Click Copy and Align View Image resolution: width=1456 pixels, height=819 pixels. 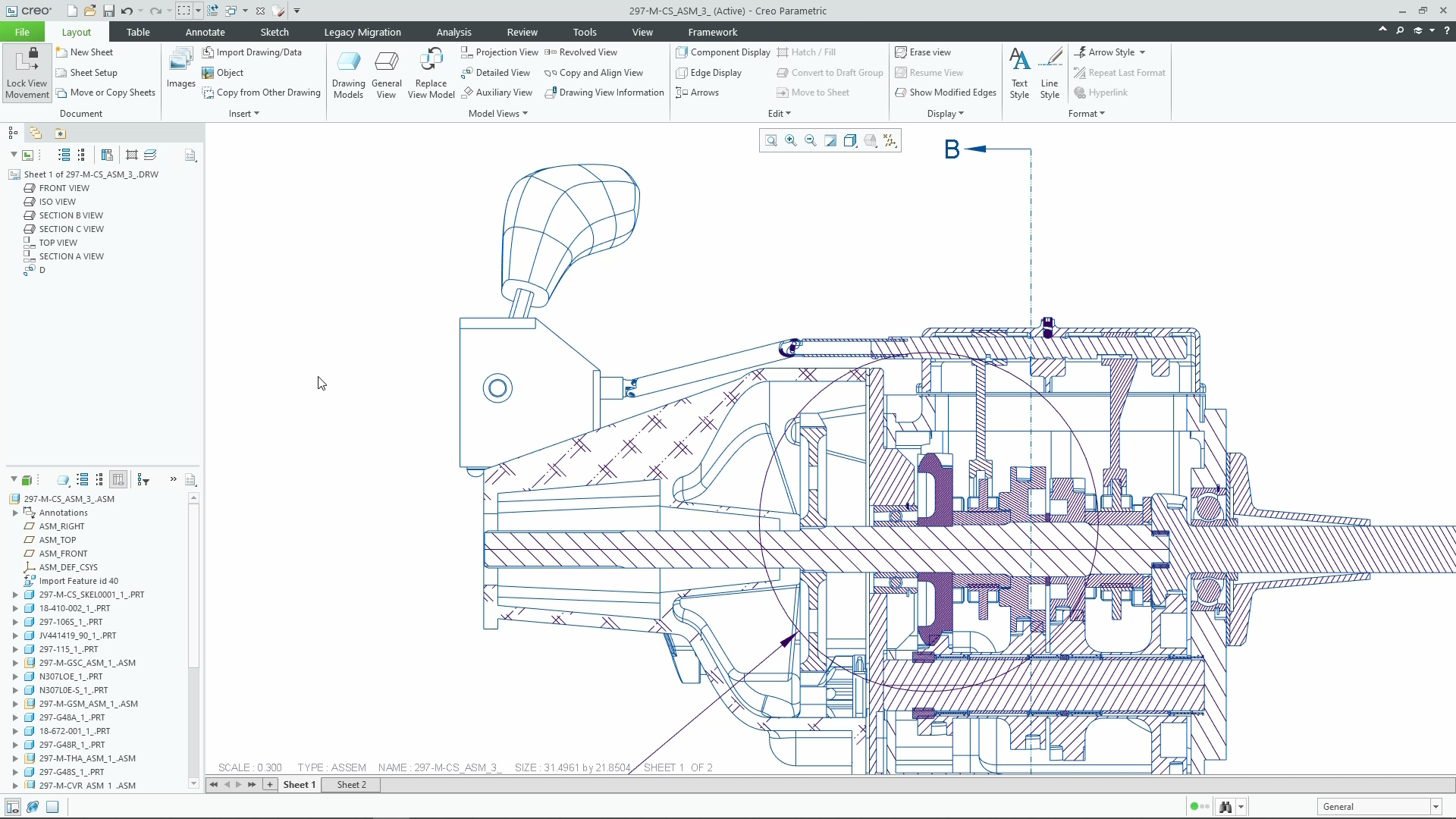click(x=594, y=73)
